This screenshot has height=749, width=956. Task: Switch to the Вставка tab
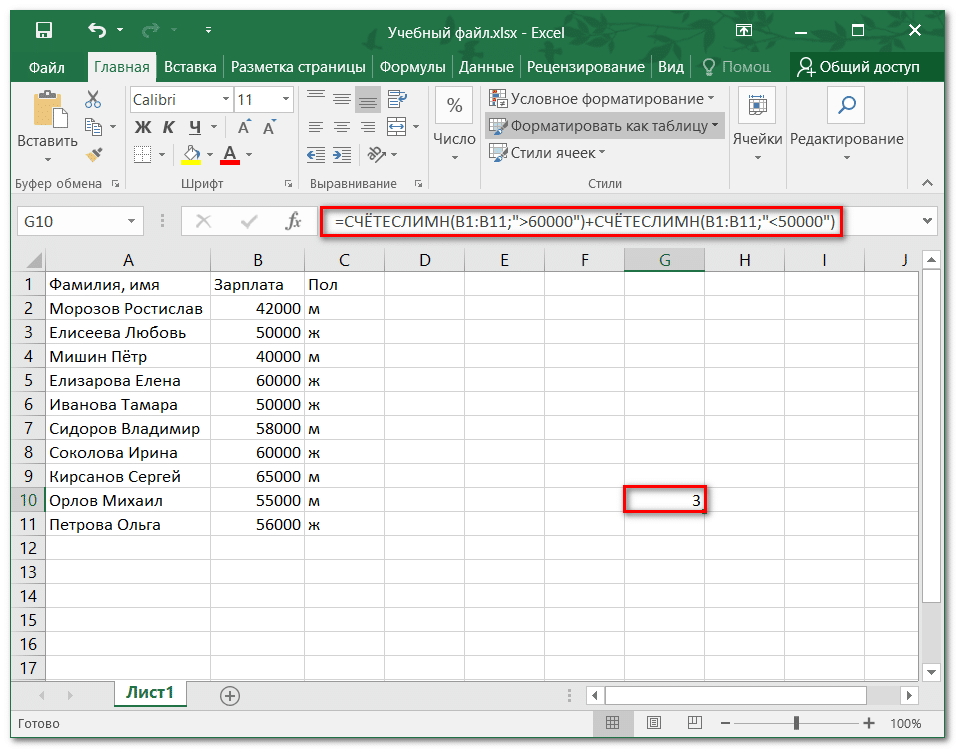click(190, 67)
